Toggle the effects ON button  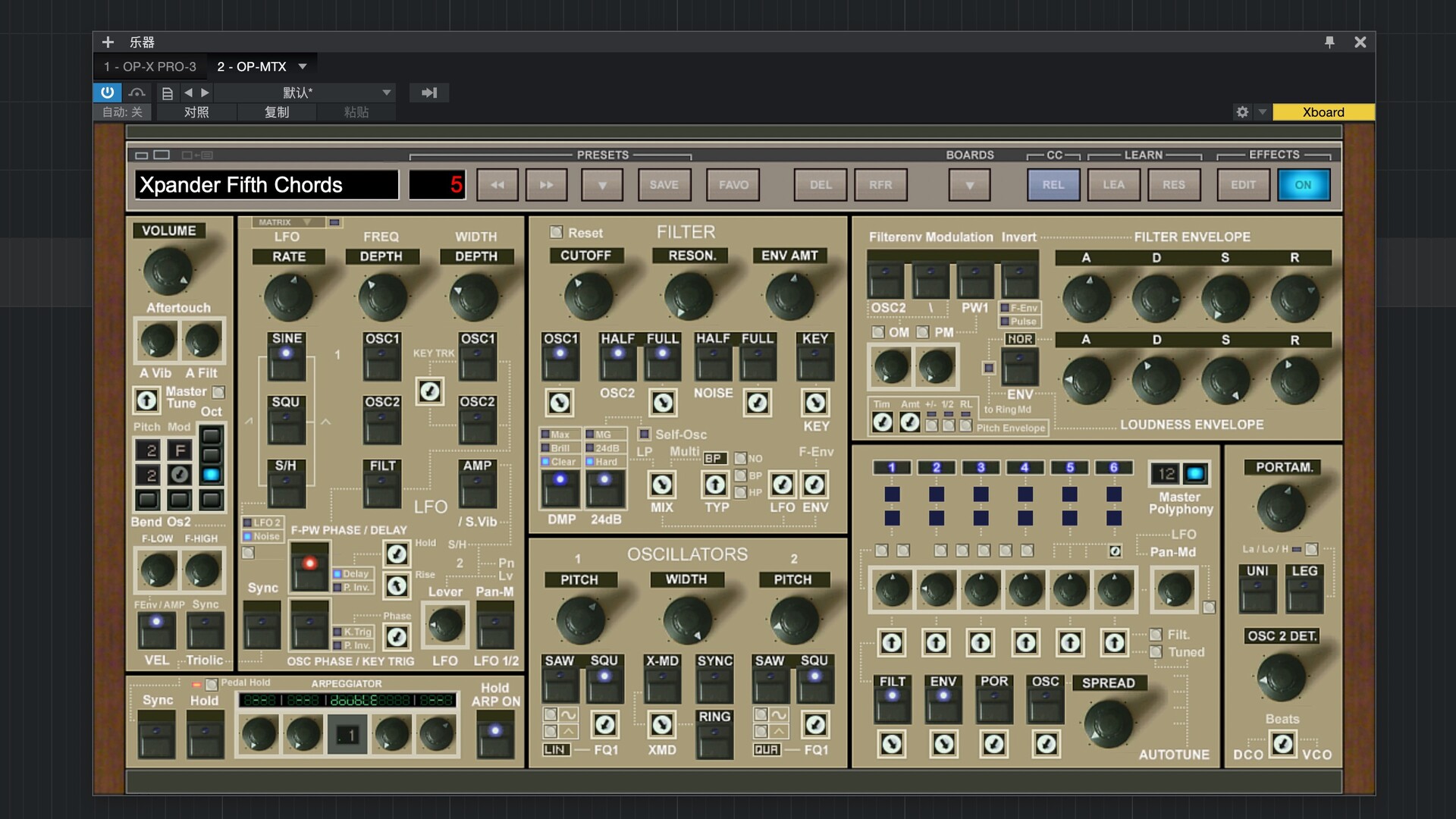pyautogui.click(x=1303, y=185)
